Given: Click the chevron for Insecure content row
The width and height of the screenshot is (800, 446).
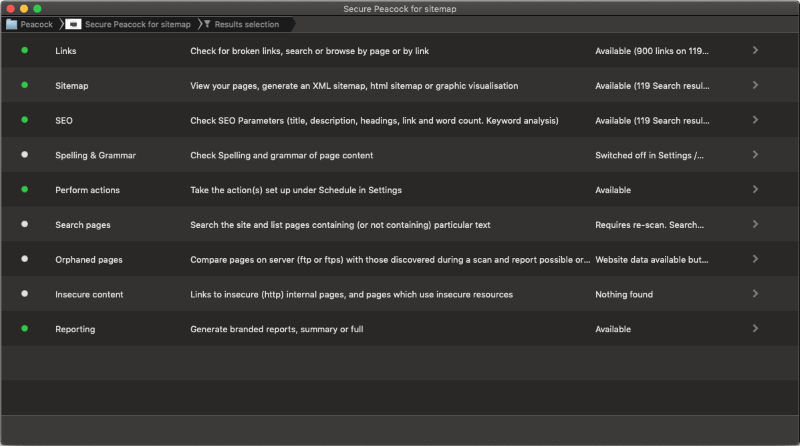Looking at the screenshot, I should [x=755, y=294].
